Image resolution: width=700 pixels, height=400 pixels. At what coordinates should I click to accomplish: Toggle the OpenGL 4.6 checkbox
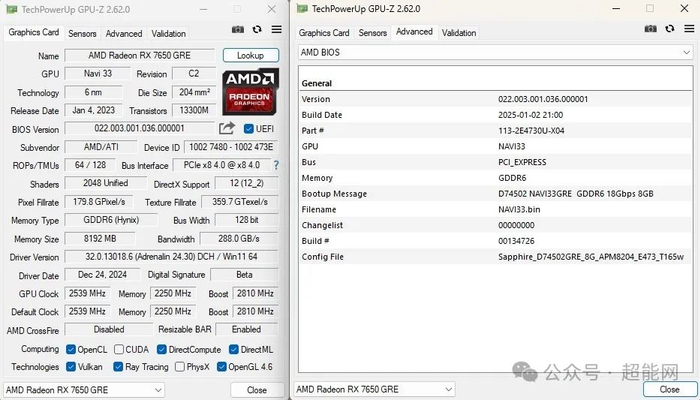[221, 367]
